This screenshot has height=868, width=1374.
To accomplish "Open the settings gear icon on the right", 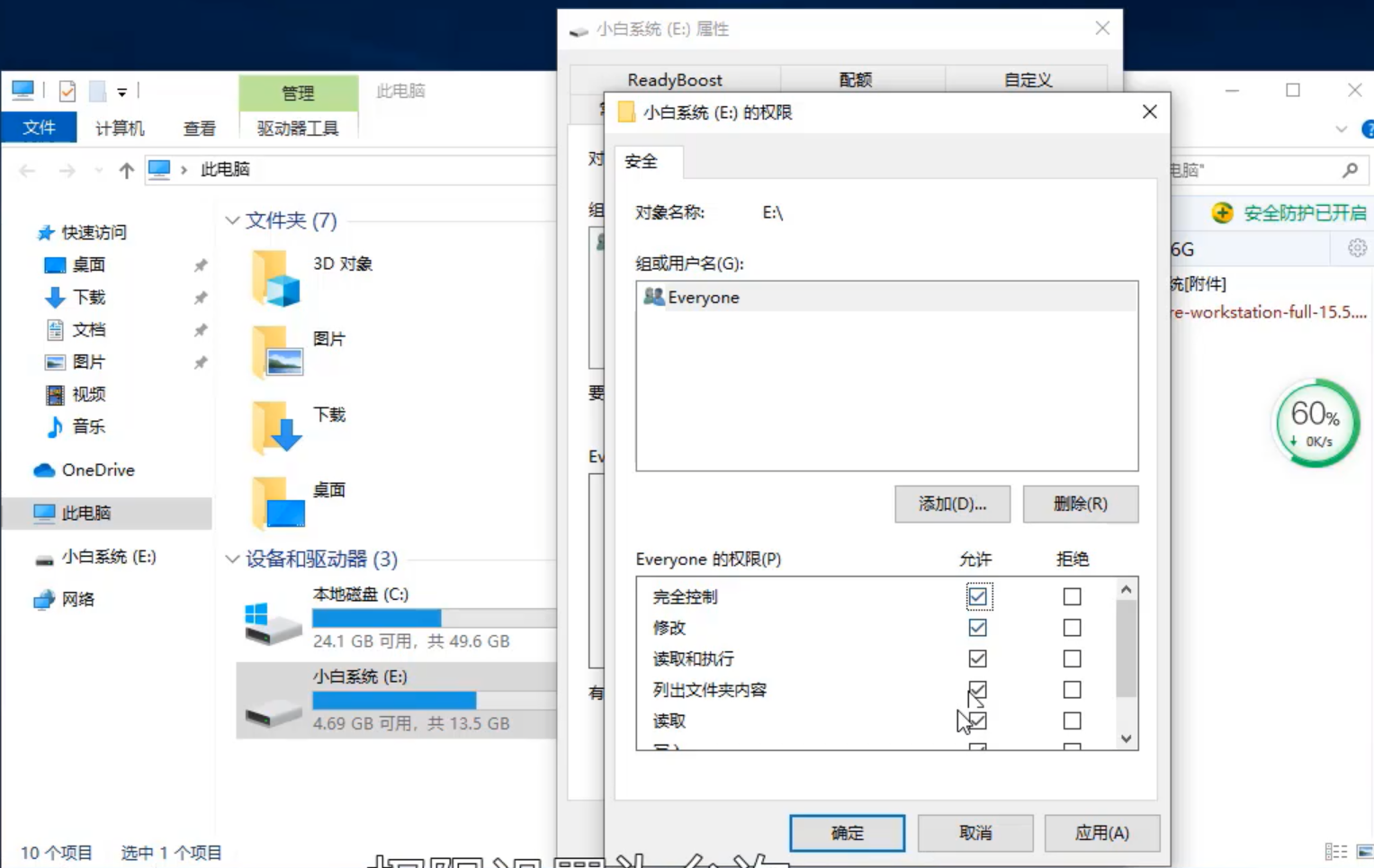I will click(1356, 248).
